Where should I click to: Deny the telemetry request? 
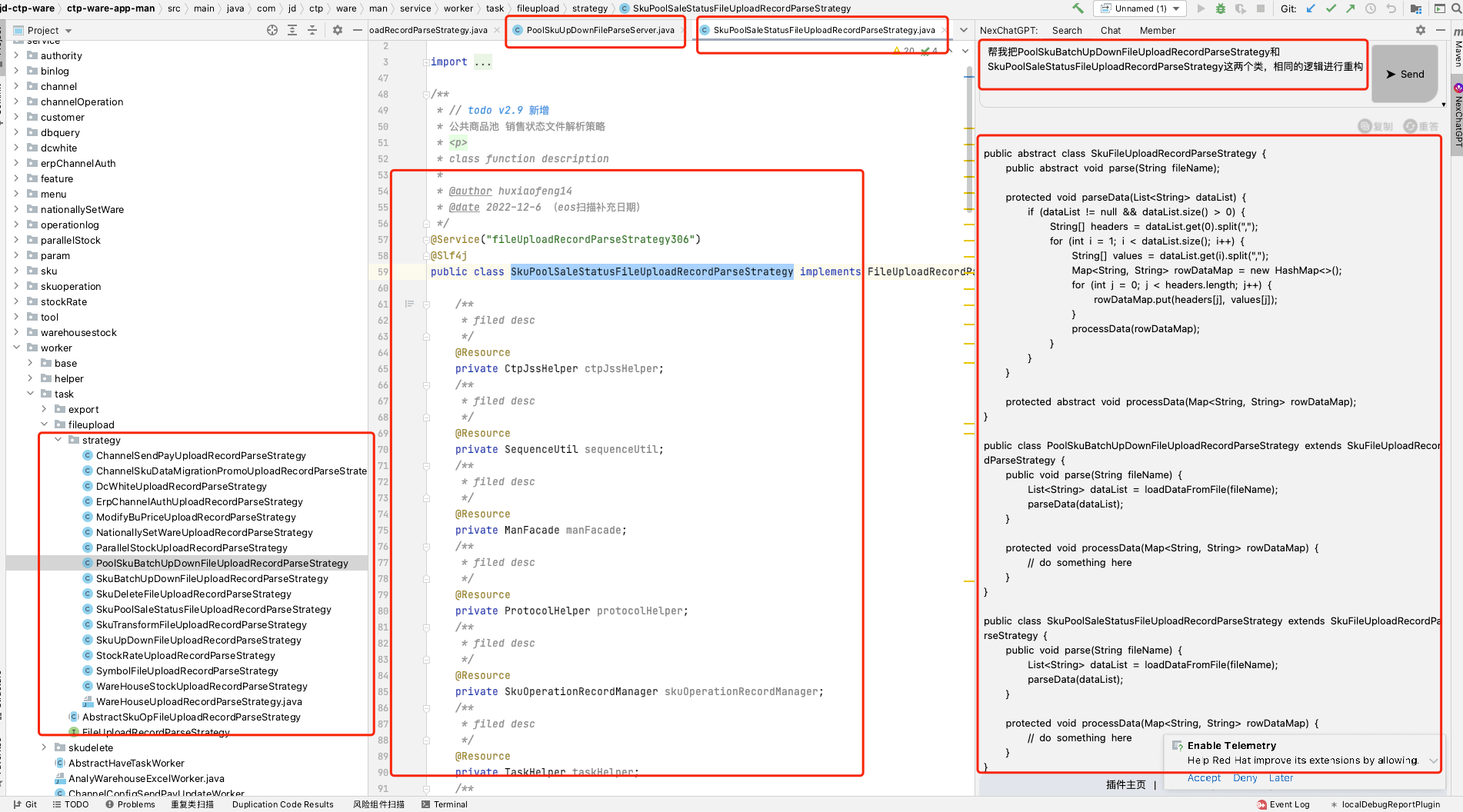click(x=1245, y=778)
